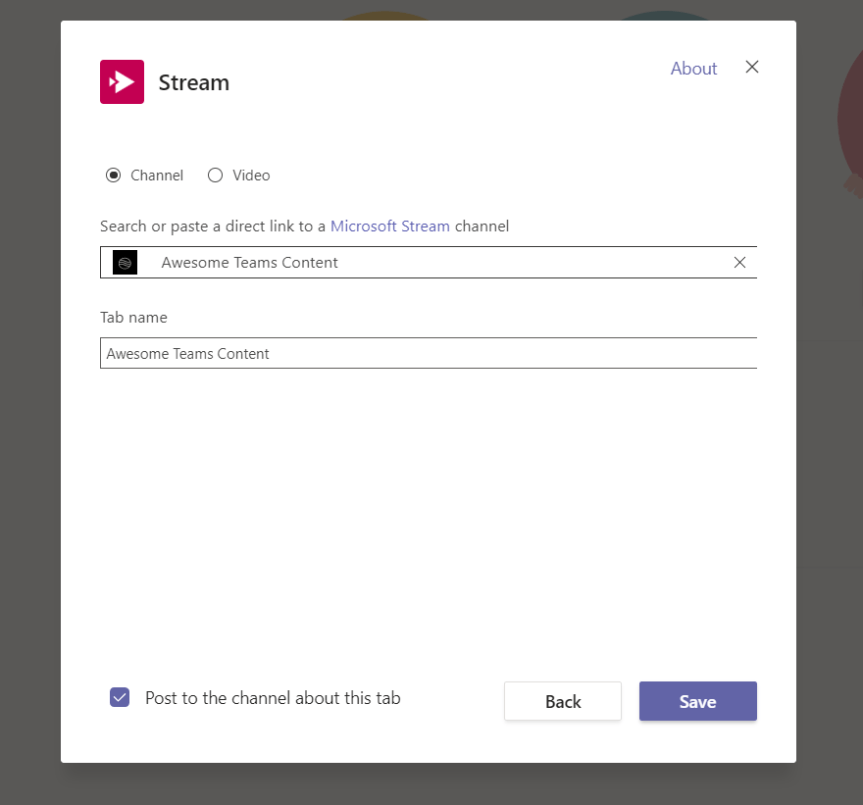Viewport: 863px width, 805px height.
Task: Select the Channel radio button
Action: point(113,175)
